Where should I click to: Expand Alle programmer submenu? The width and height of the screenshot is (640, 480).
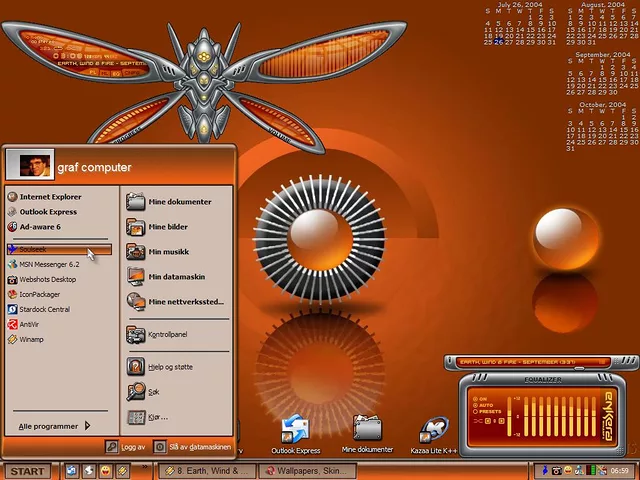tap(54, 426)
